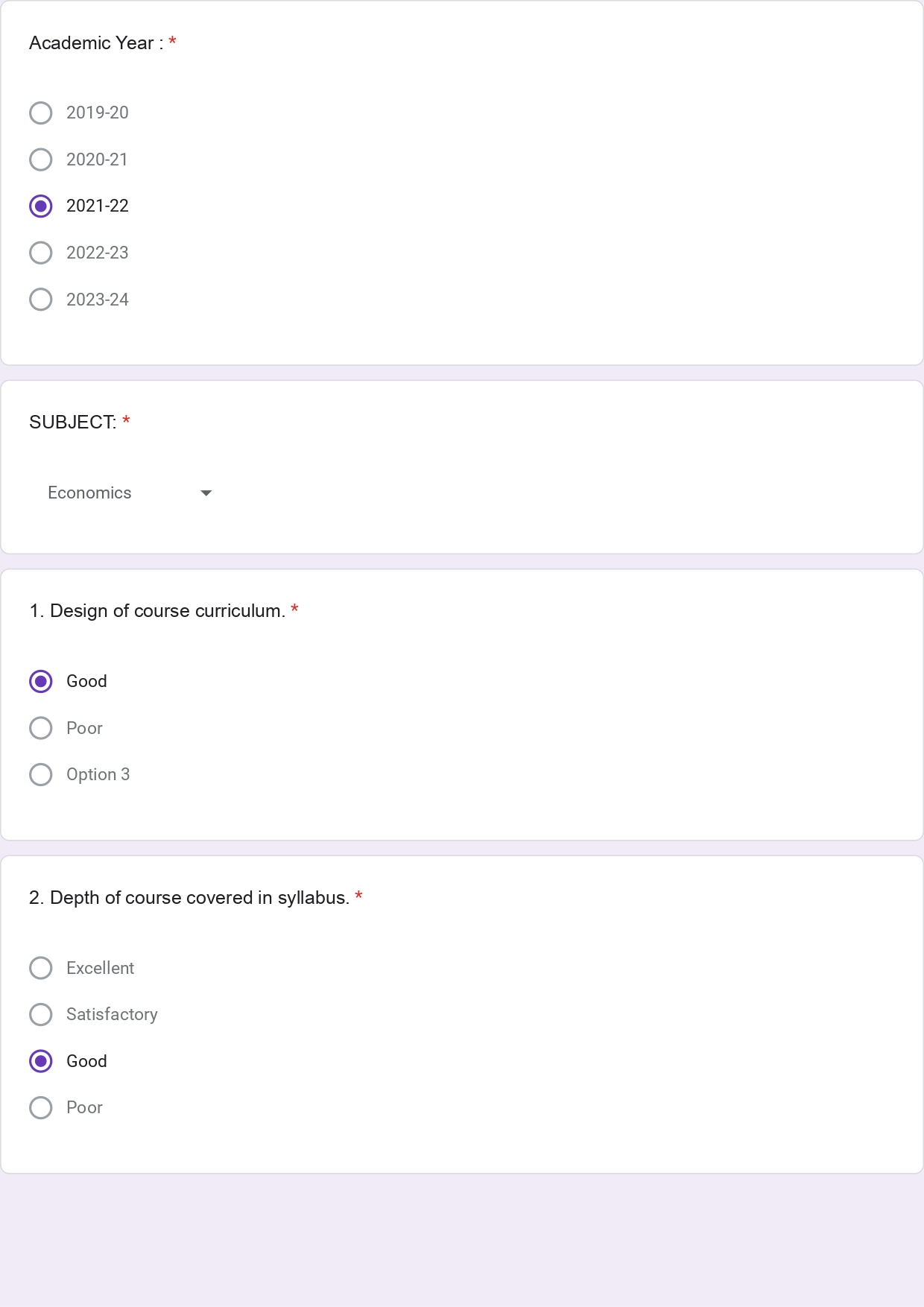Viewport: 924px width, 1307px height.
Task: Rate syllabus depth as Satisfactory
Action: tap(41, 1014)
